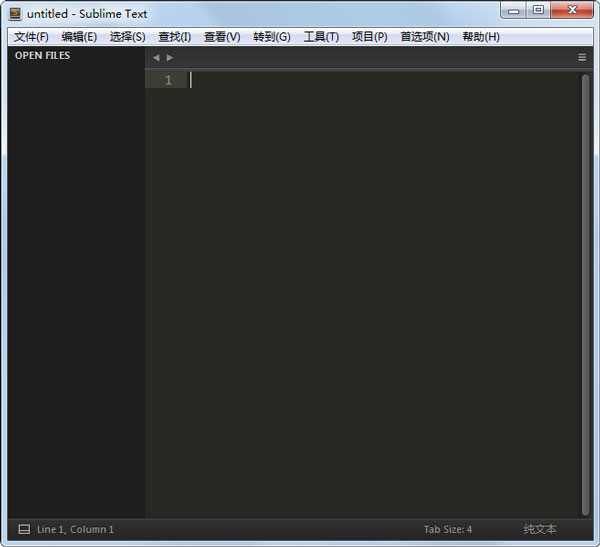Open the 首选项(N) menu
The height and width of the screenshot is (547, 600).
tap(425, 37)
